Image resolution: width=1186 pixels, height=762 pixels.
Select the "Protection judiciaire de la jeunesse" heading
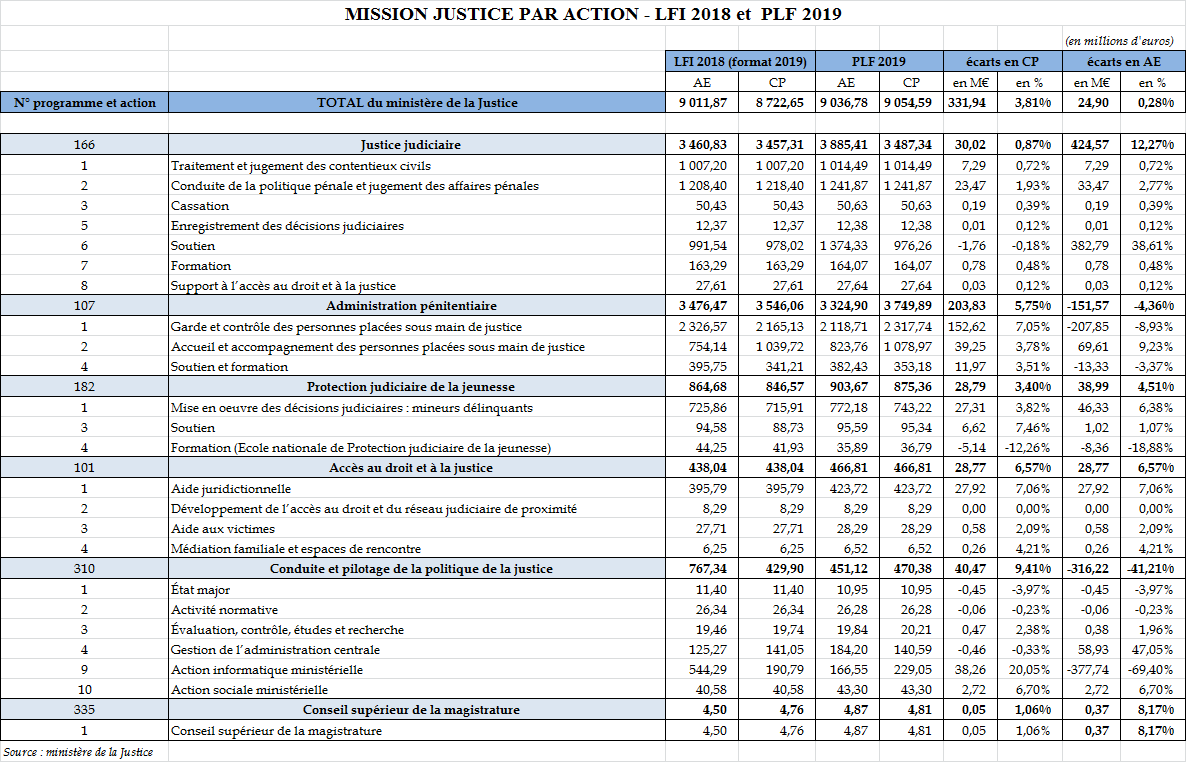point(417,386)
